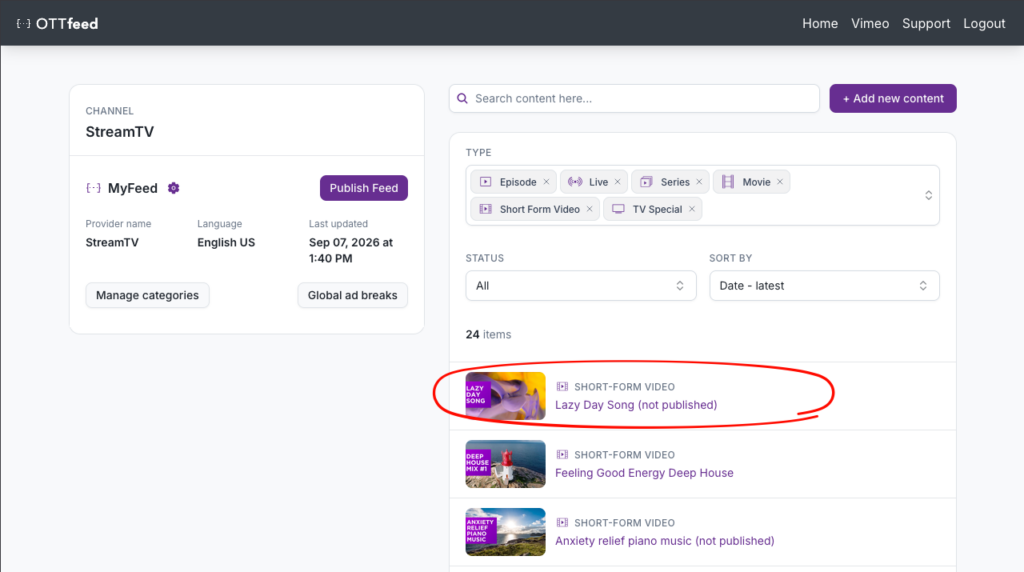The image size is (1024, 572).
Task: Click the Episode type icon
Action: (485, 182)
